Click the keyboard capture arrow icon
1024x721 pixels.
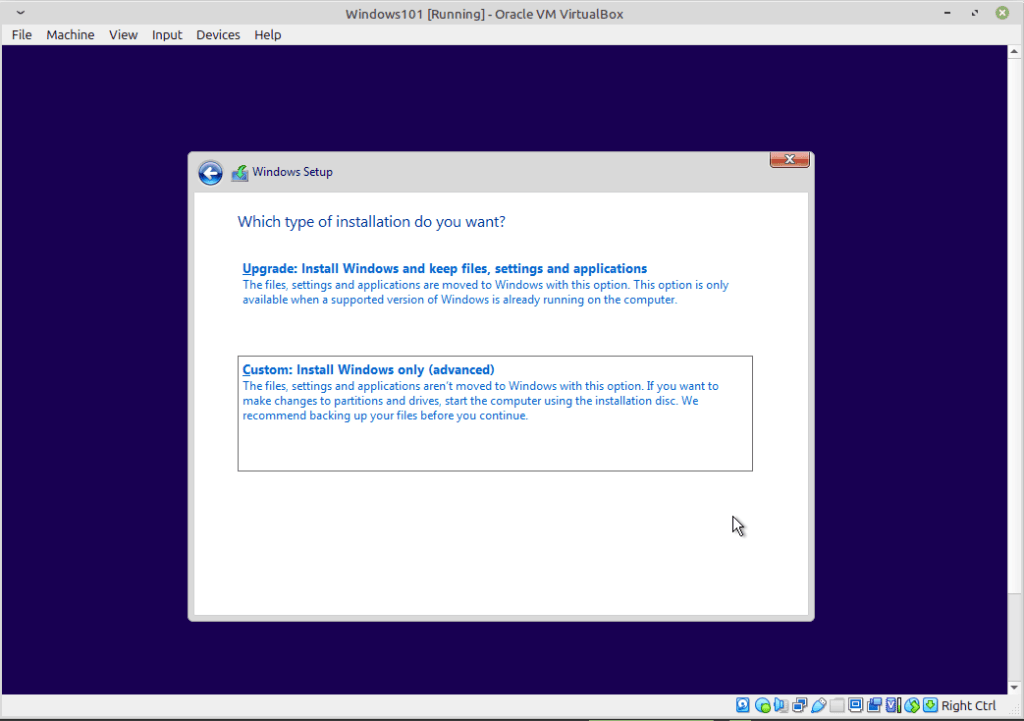point(930,705)
